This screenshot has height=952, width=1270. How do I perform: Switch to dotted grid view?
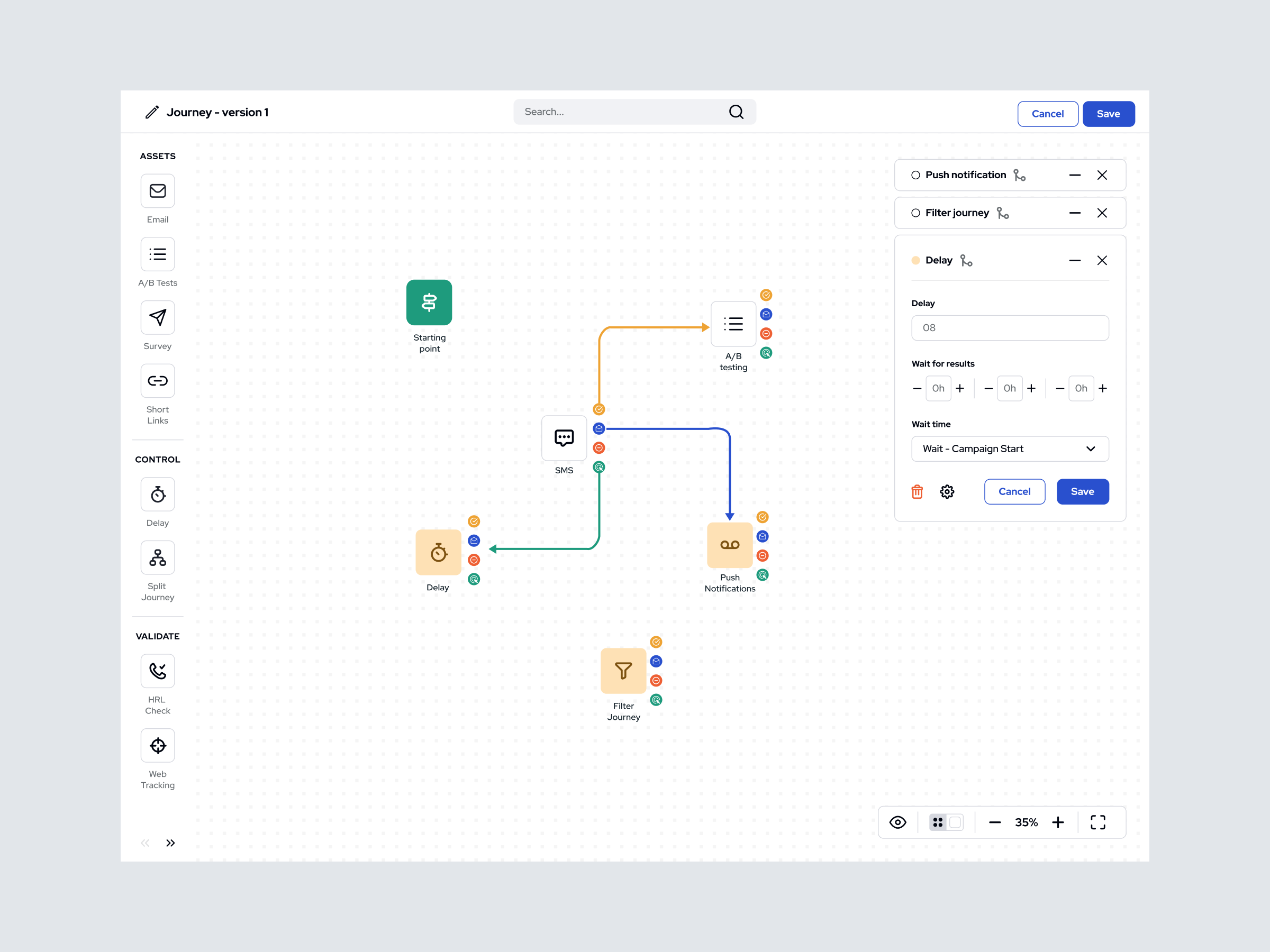coord(938,822)
